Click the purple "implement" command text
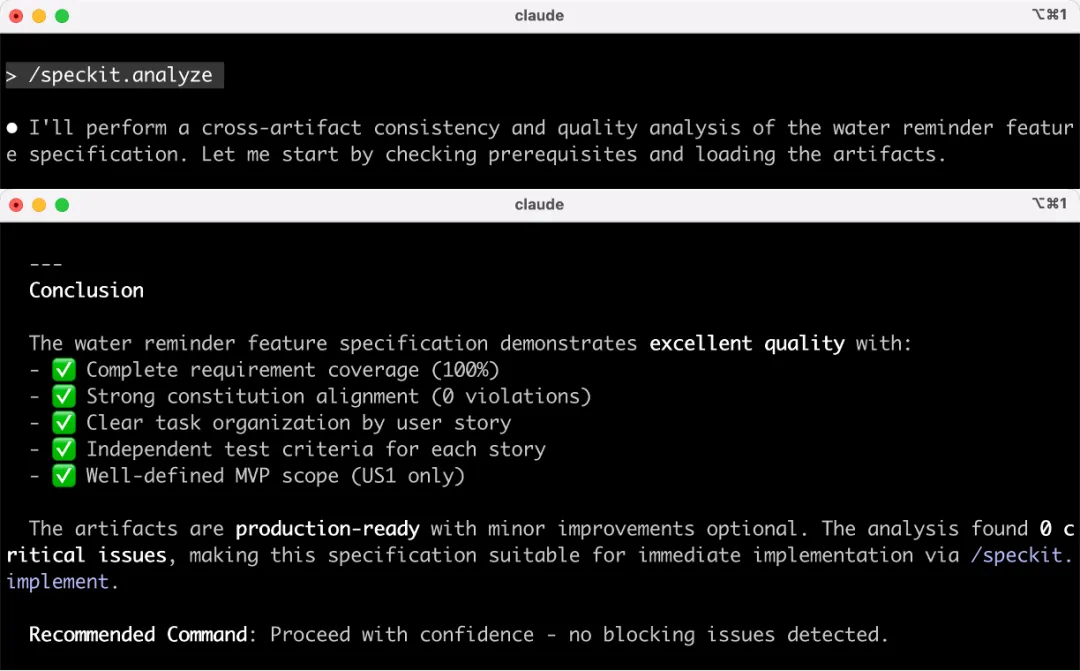The width and height of the screenshot is (1080, 671). [57, 582]
